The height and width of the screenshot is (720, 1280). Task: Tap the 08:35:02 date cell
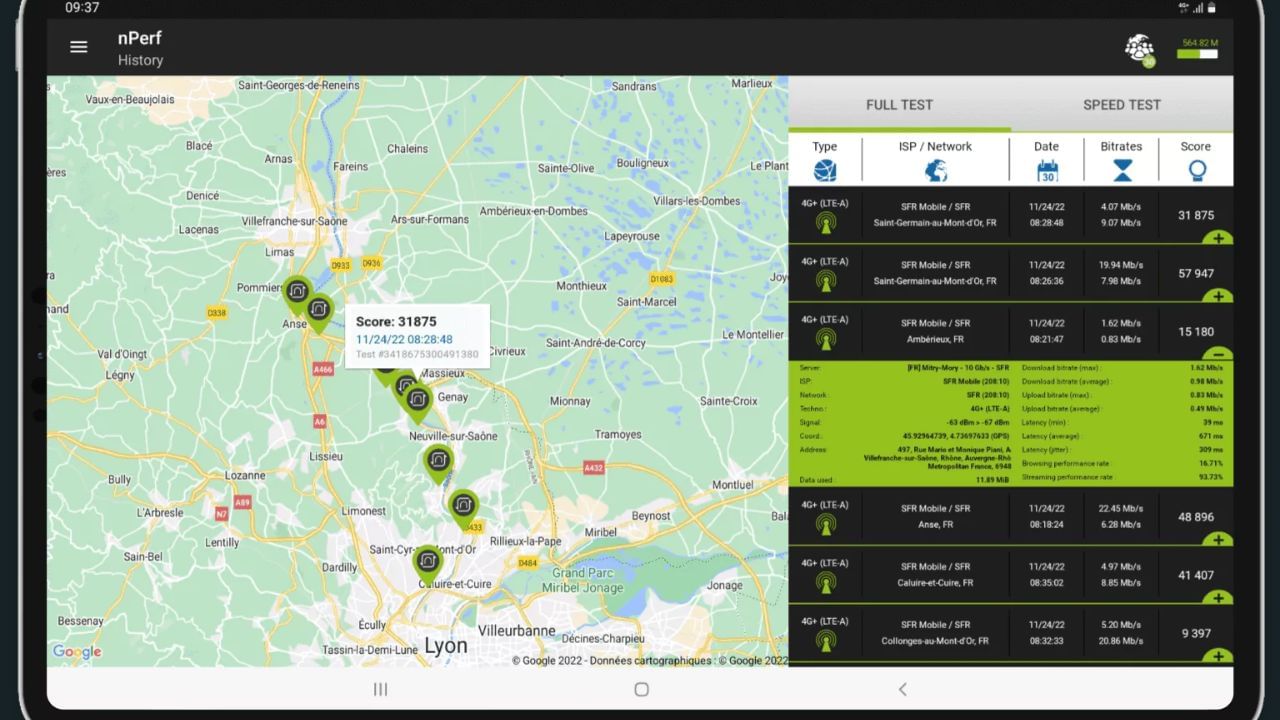pos(1046,582)
